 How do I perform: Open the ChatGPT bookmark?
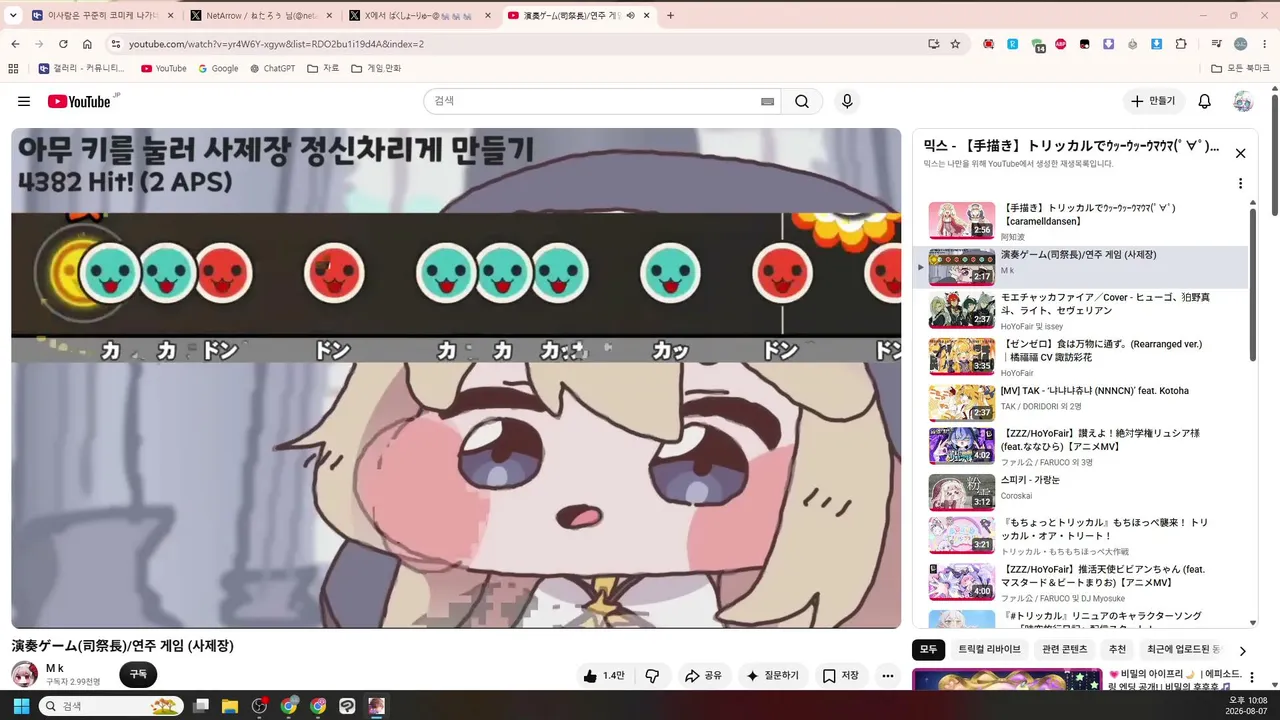click(x=272, y=68)
